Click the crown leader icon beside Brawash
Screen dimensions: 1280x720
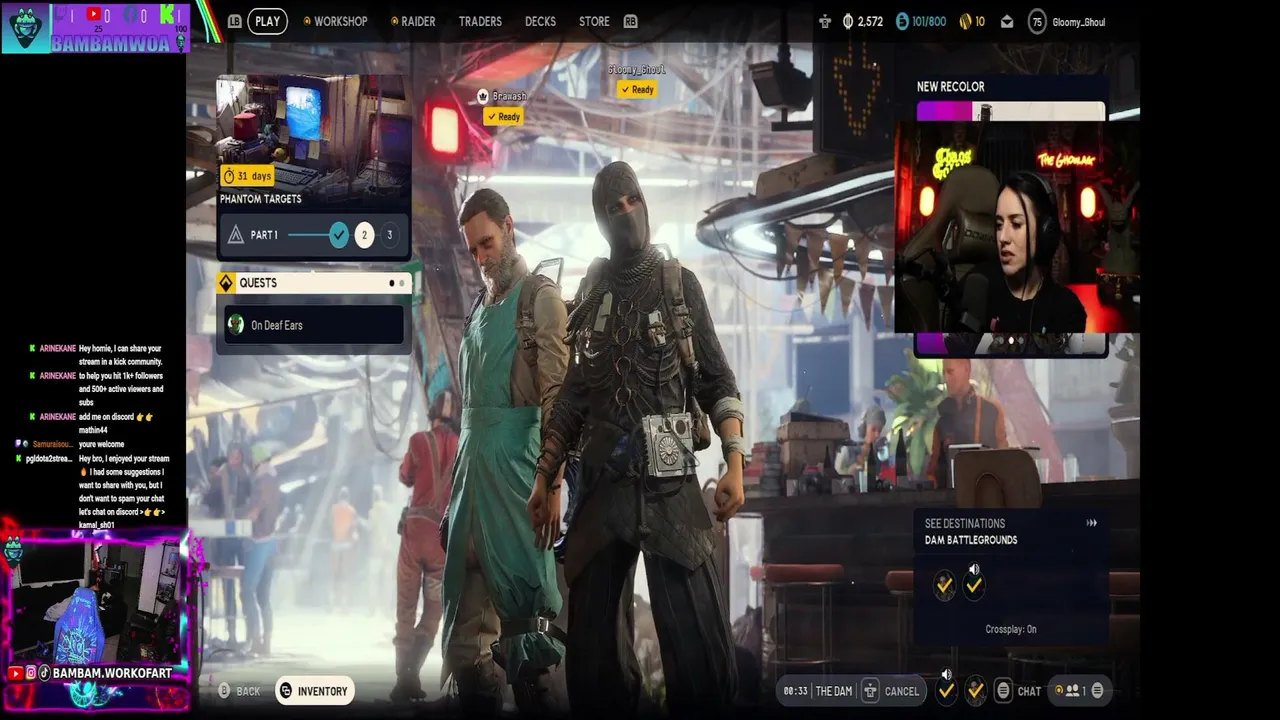pyautogui.click(x=483, y=96)
